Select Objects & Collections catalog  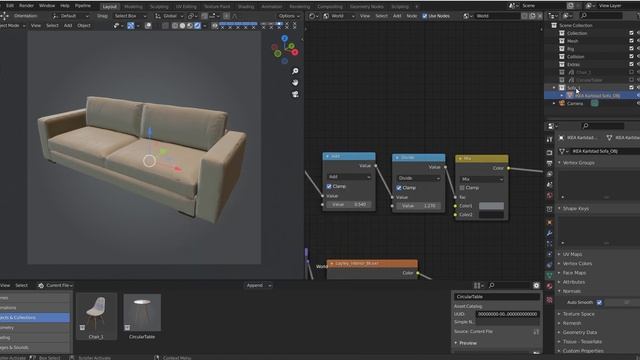[35, 317]
